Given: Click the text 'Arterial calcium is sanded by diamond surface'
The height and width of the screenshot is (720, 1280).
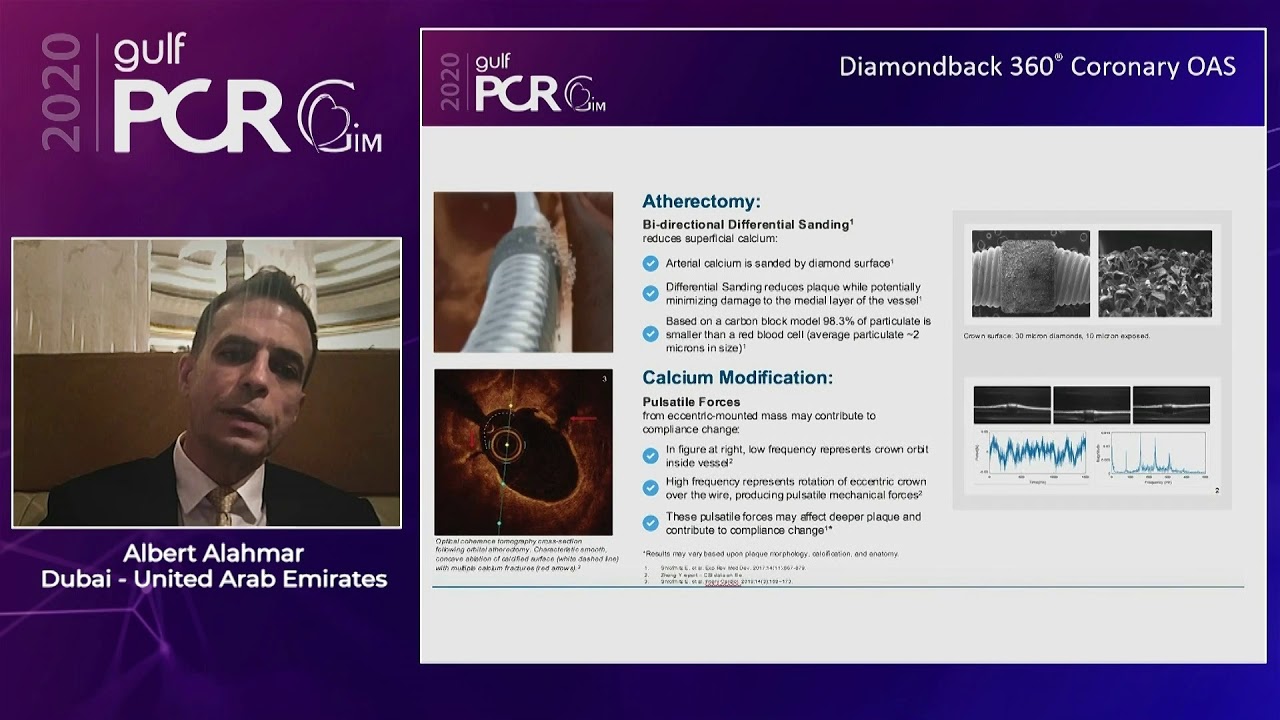Looking at the screenshot, I should click(779, 263).
